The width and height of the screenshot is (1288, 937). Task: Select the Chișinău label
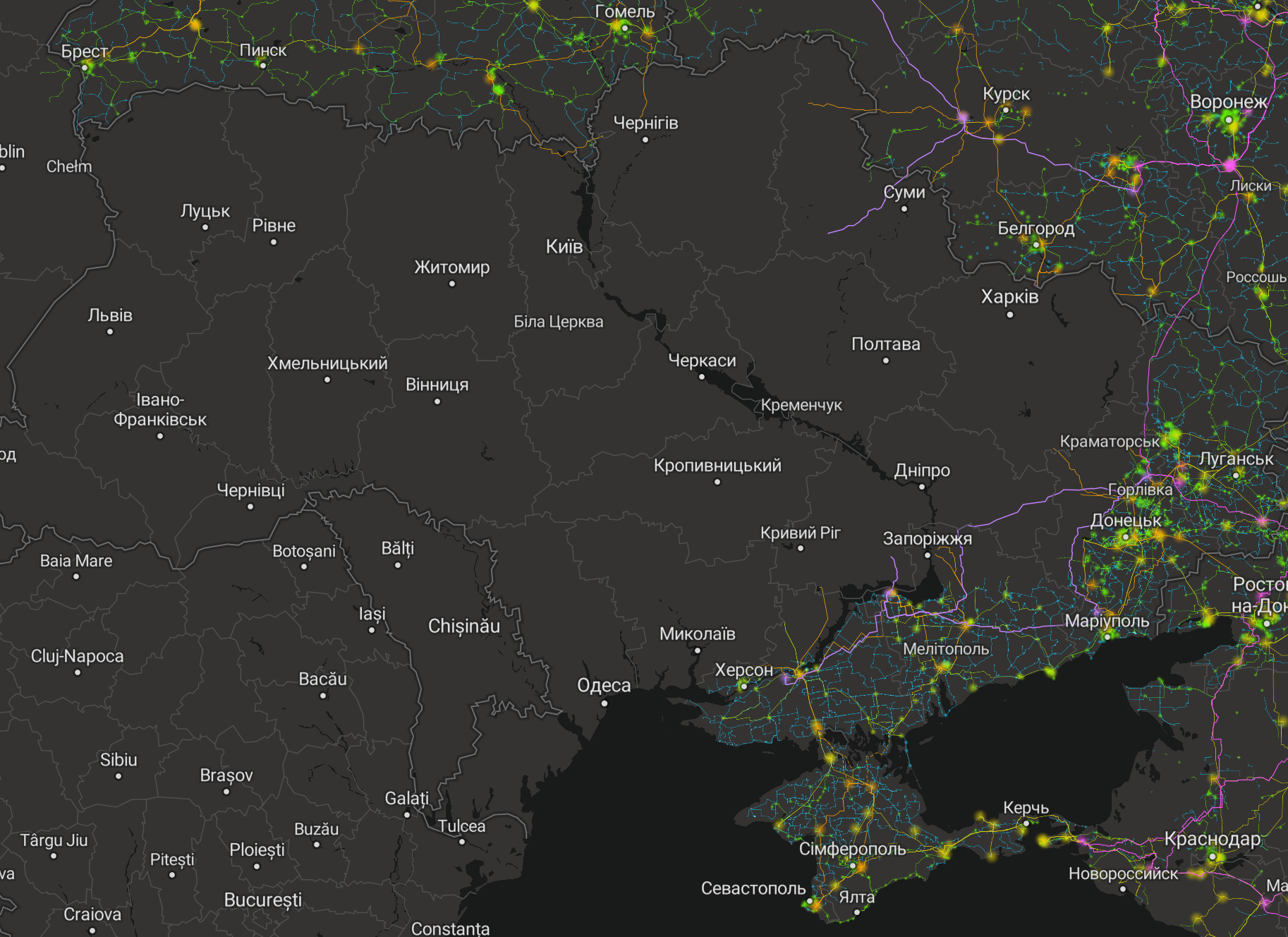click(464, 627)
